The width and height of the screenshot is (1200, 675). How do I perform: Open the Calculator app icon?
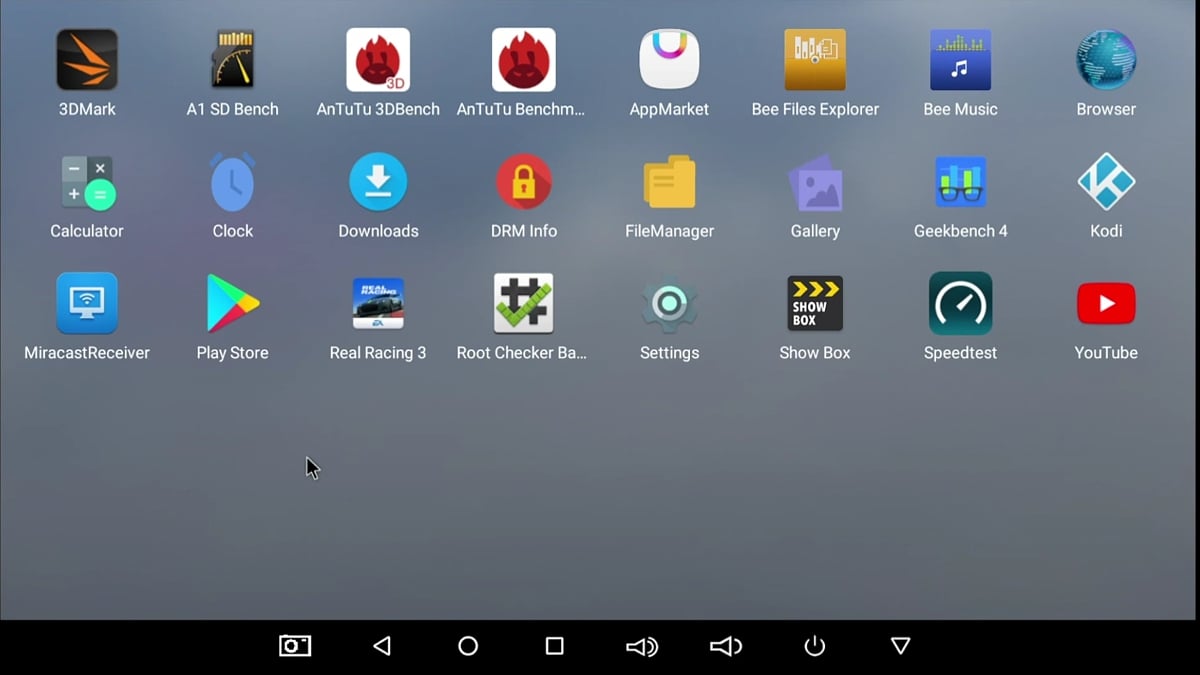tap(87, 182)
